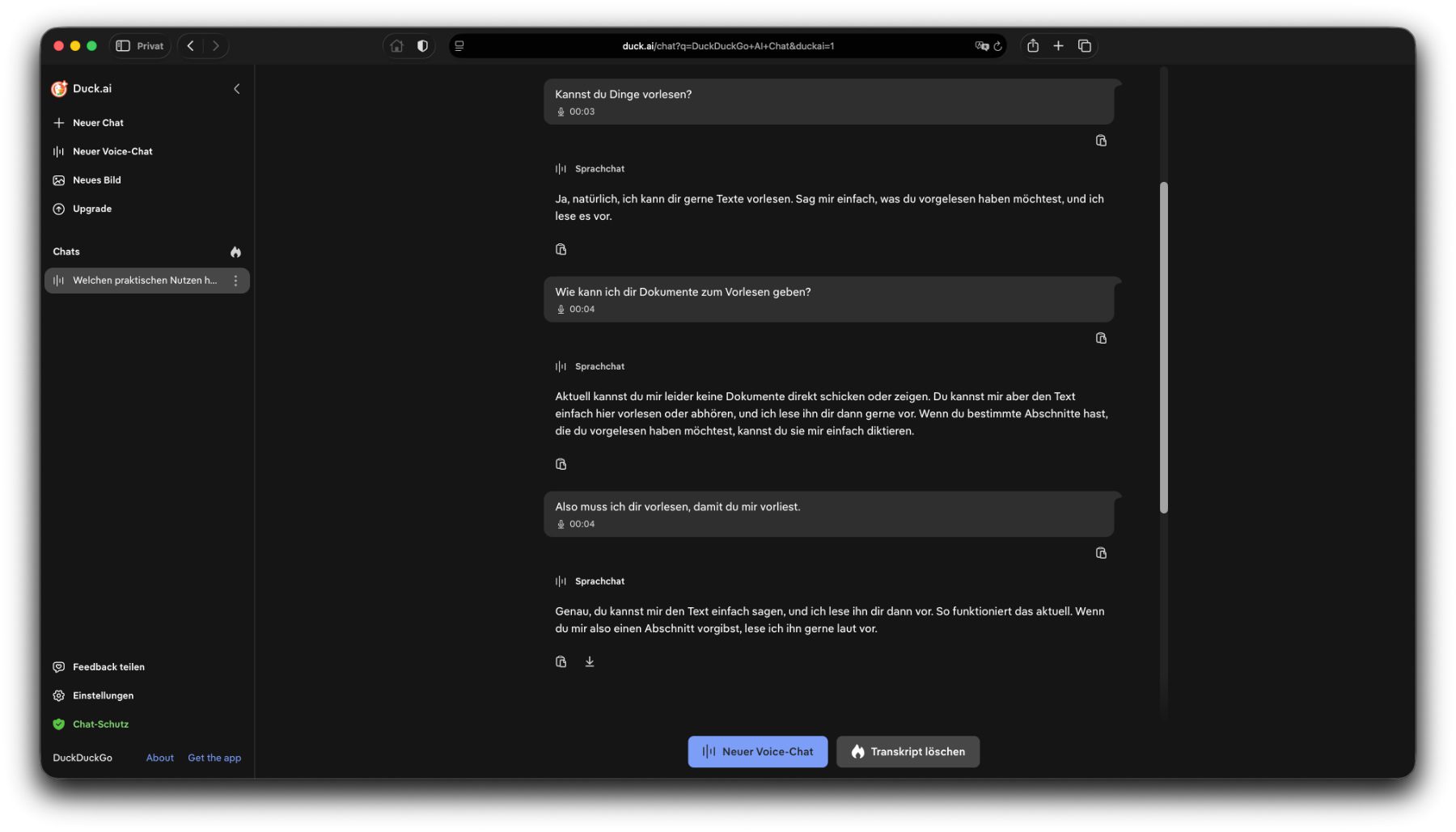Image resolution: width=1456 pixels, height=832 pixels.
Task: Follow the 'Get the app' link
Action: point(214,758)
